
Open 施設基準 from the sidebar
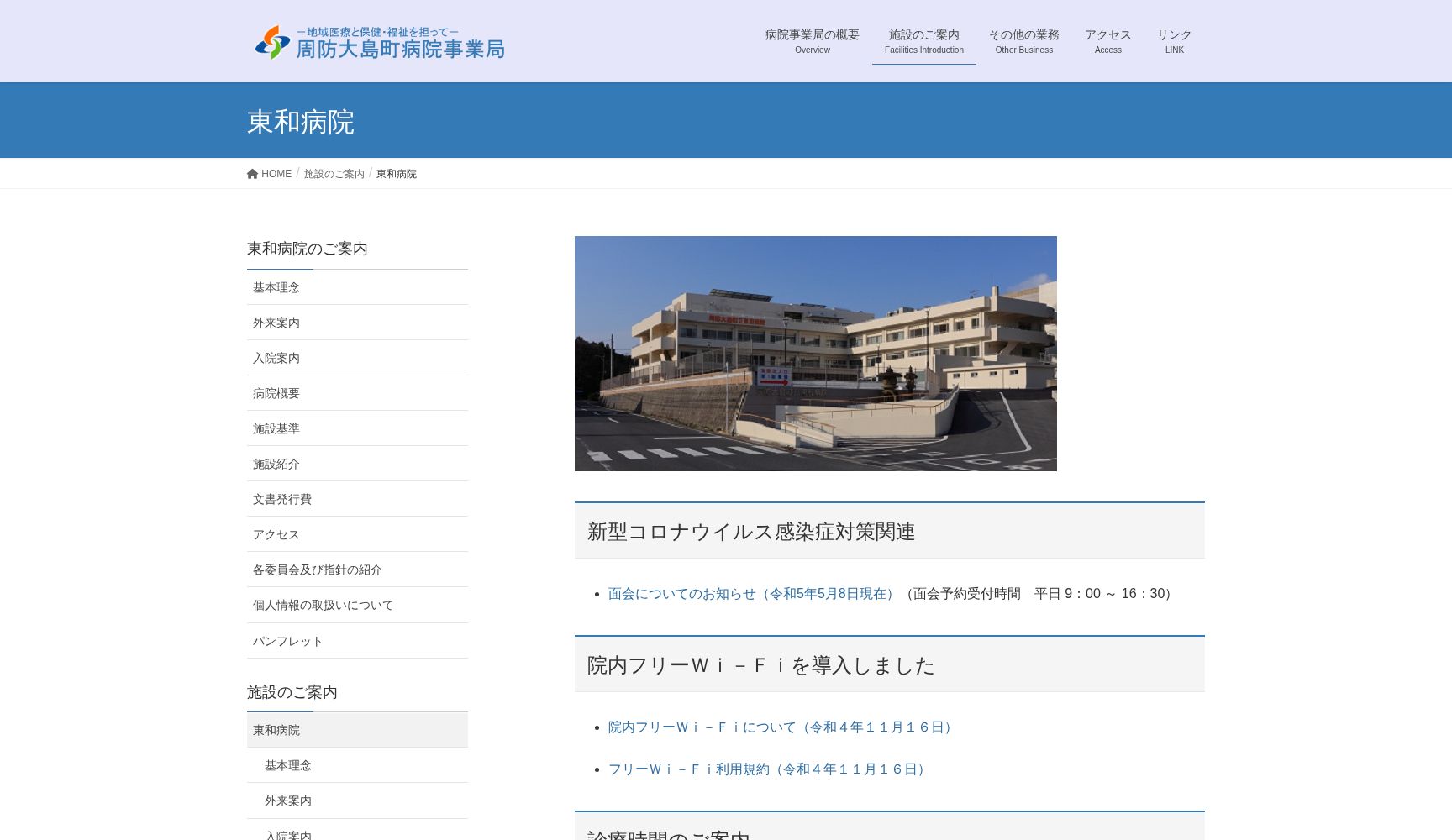(x=276, y=428)
